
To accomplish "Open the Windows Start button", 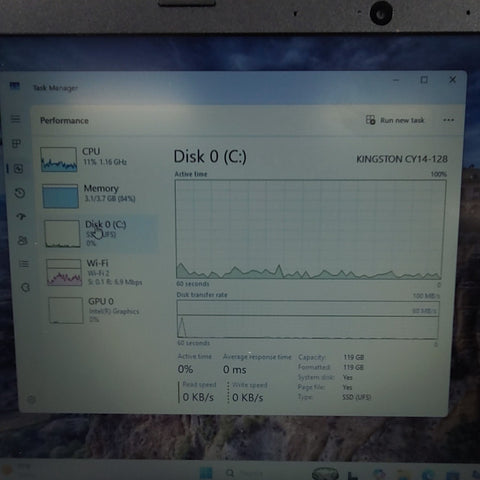I will click(x=206, y=473).
